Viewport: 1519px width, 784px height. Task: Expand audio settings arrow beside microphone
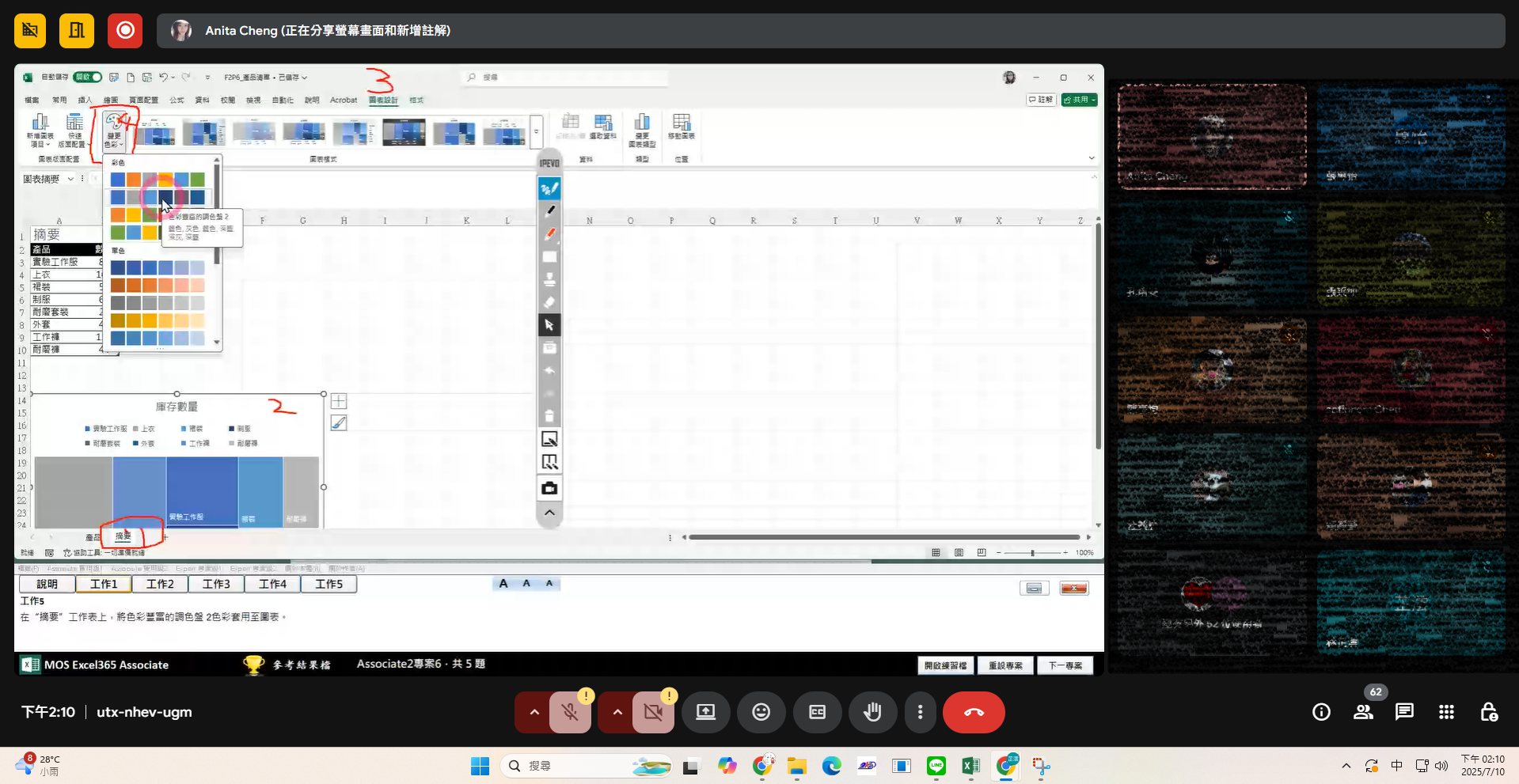pos(534,712)
